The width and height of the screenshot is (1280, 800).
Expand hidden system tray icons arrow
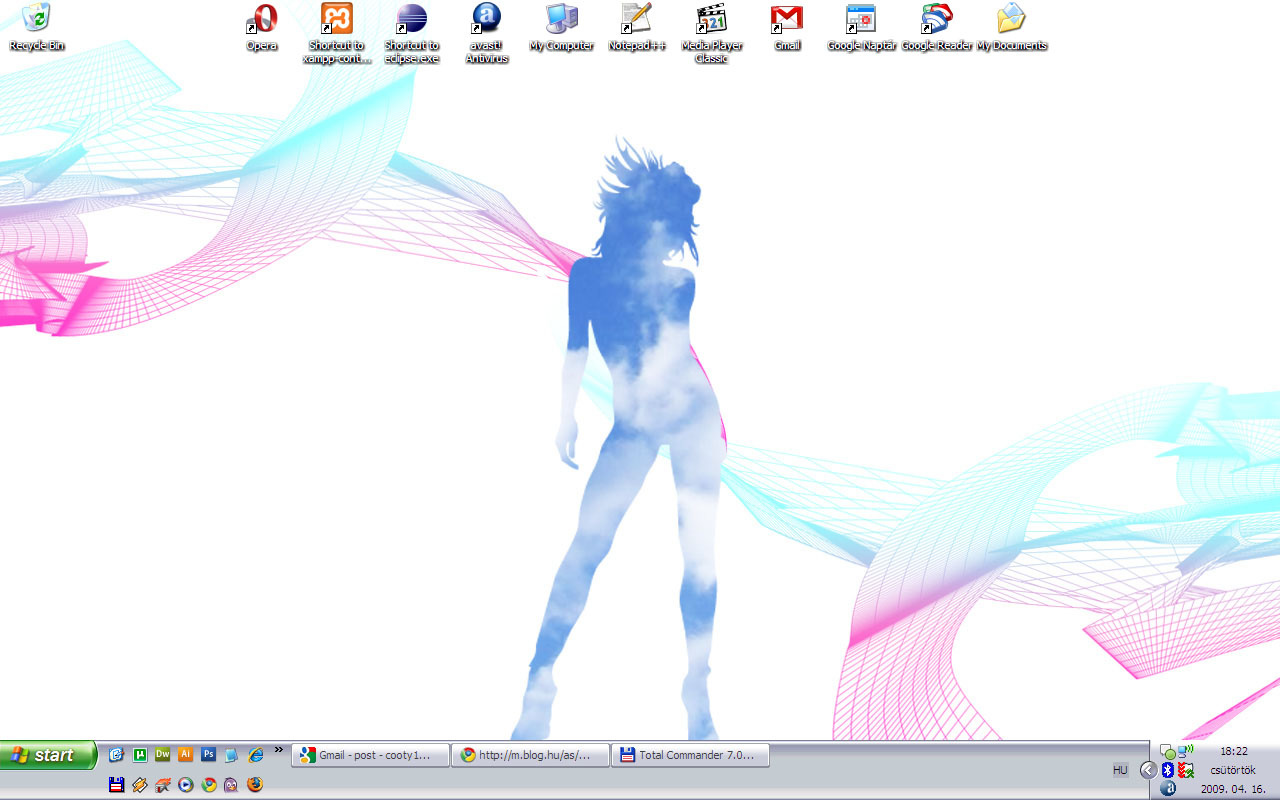point(1148,769)
